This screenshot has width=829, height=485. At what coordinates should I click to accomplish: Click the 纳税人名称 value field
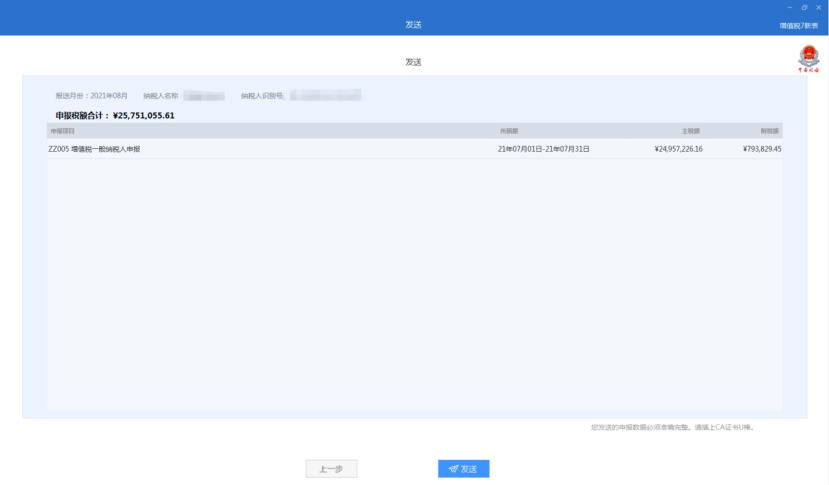204,96
